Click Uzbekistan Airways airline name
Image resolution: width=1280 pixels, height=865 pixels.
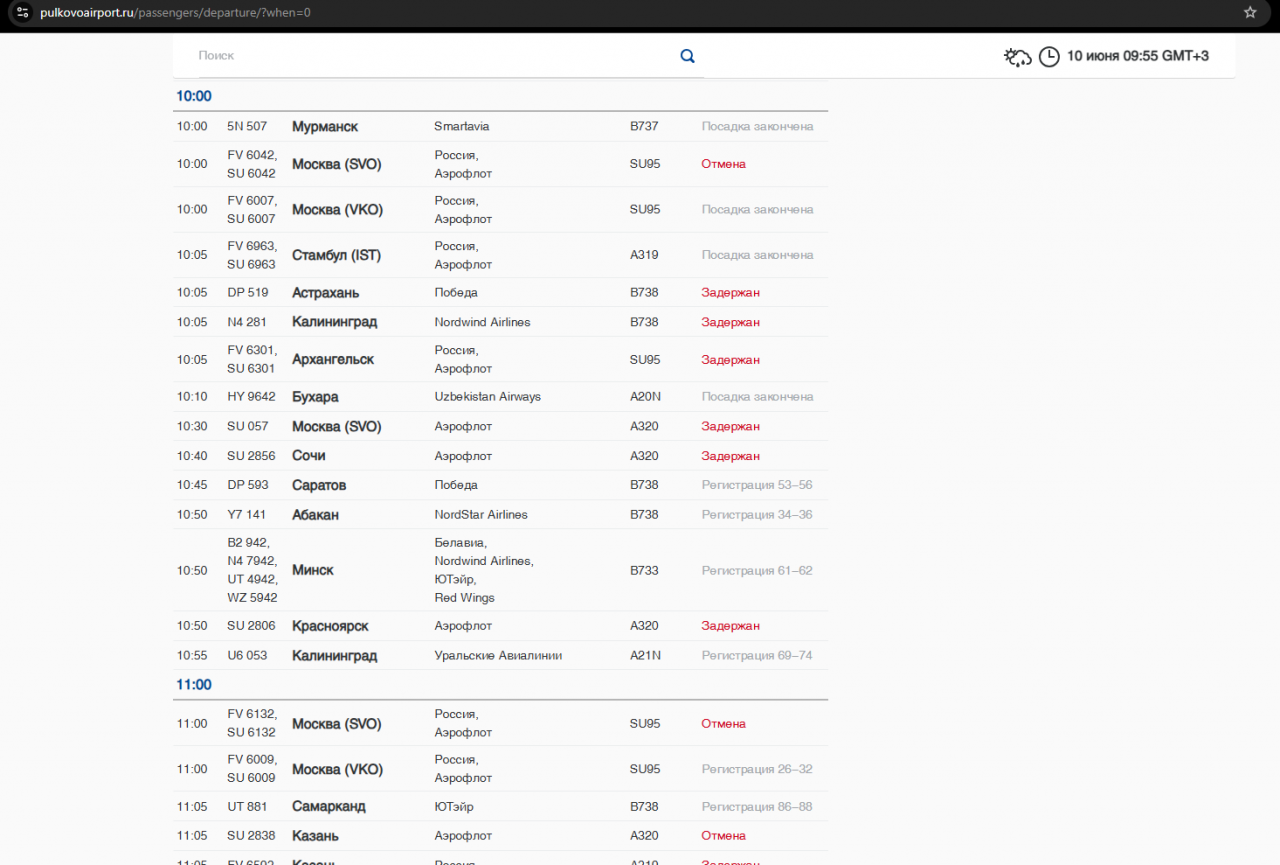pos(487,397)
